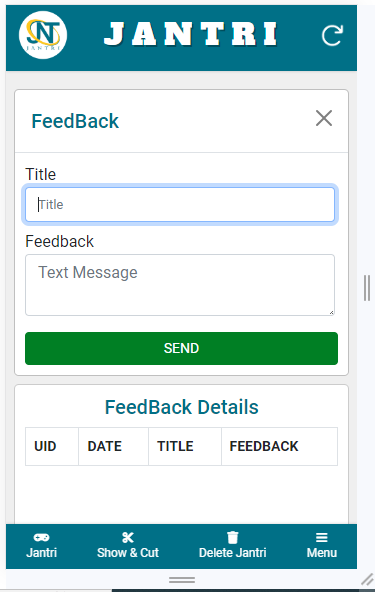Click the vertical resize handle on right edge
The height and width of the screenshot is (592, 375).
[367, 288]
